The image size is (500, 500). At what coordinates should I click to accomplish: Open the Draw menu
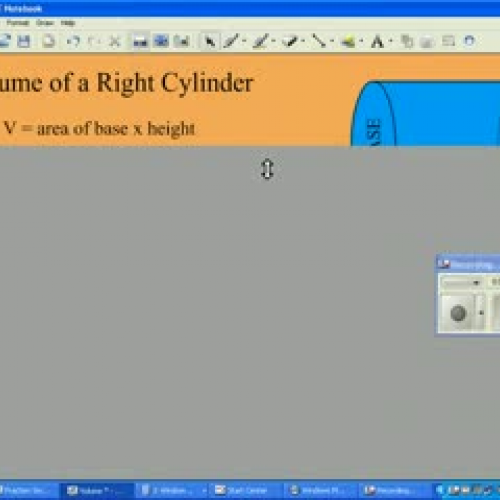45,23
